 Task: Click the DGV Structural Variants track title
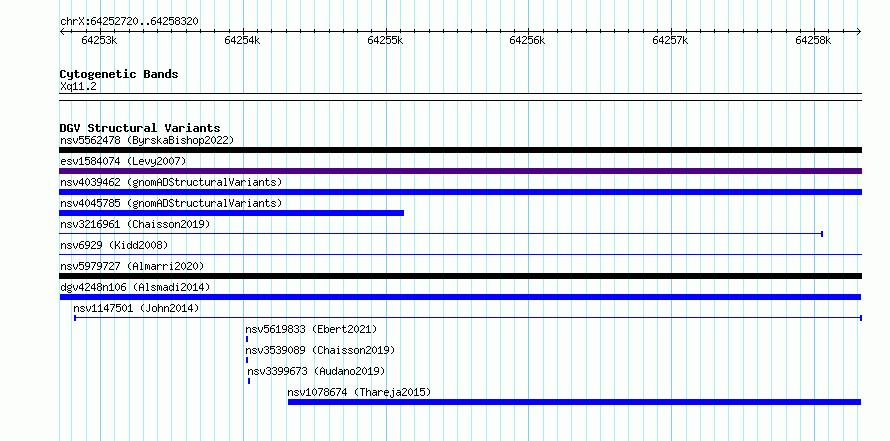click(x=140, y=128)
